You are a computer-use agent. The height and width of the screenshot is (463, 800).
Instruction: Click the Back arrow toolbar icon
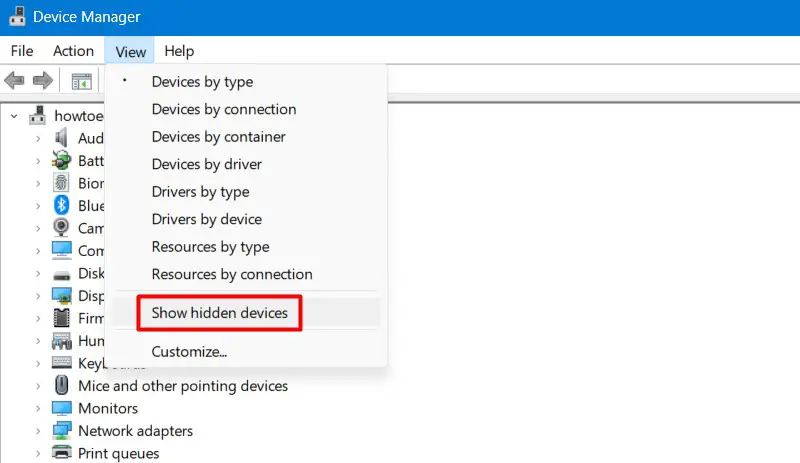pos(15,80)
